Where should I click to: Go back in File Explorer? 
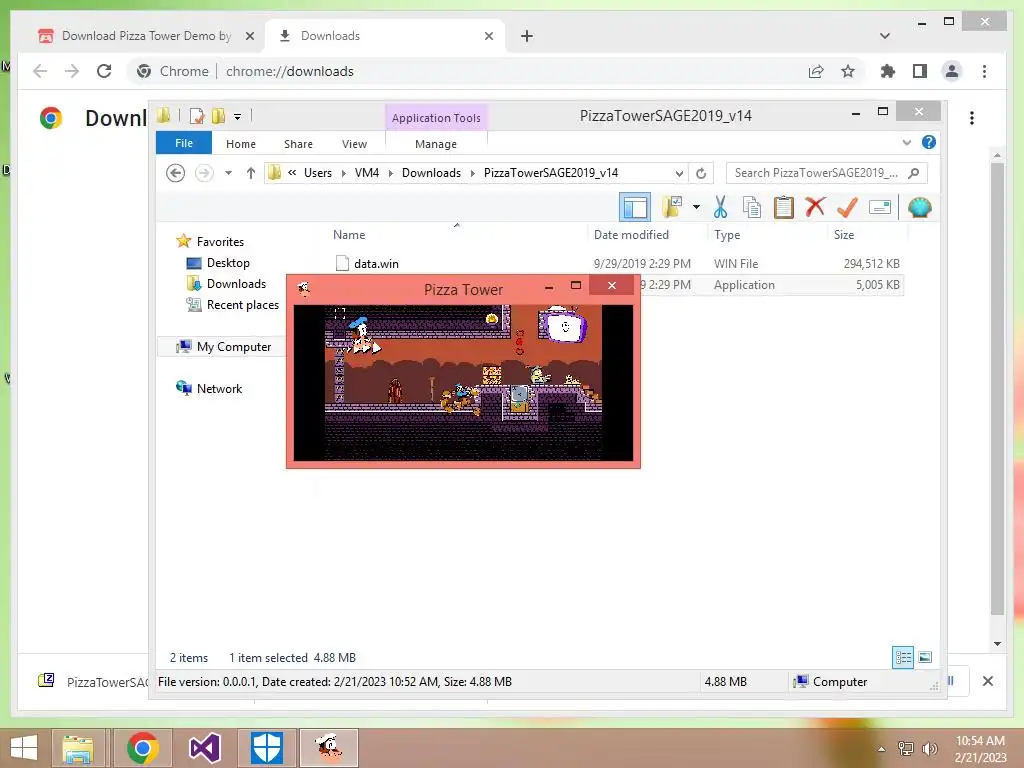point(175,173)
